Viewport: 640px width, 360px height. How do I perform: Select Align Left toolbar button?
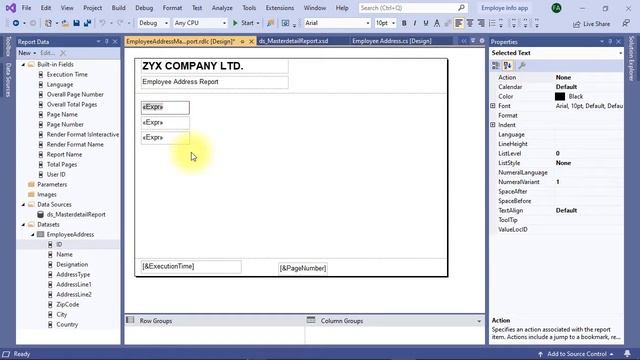(459, 23)
